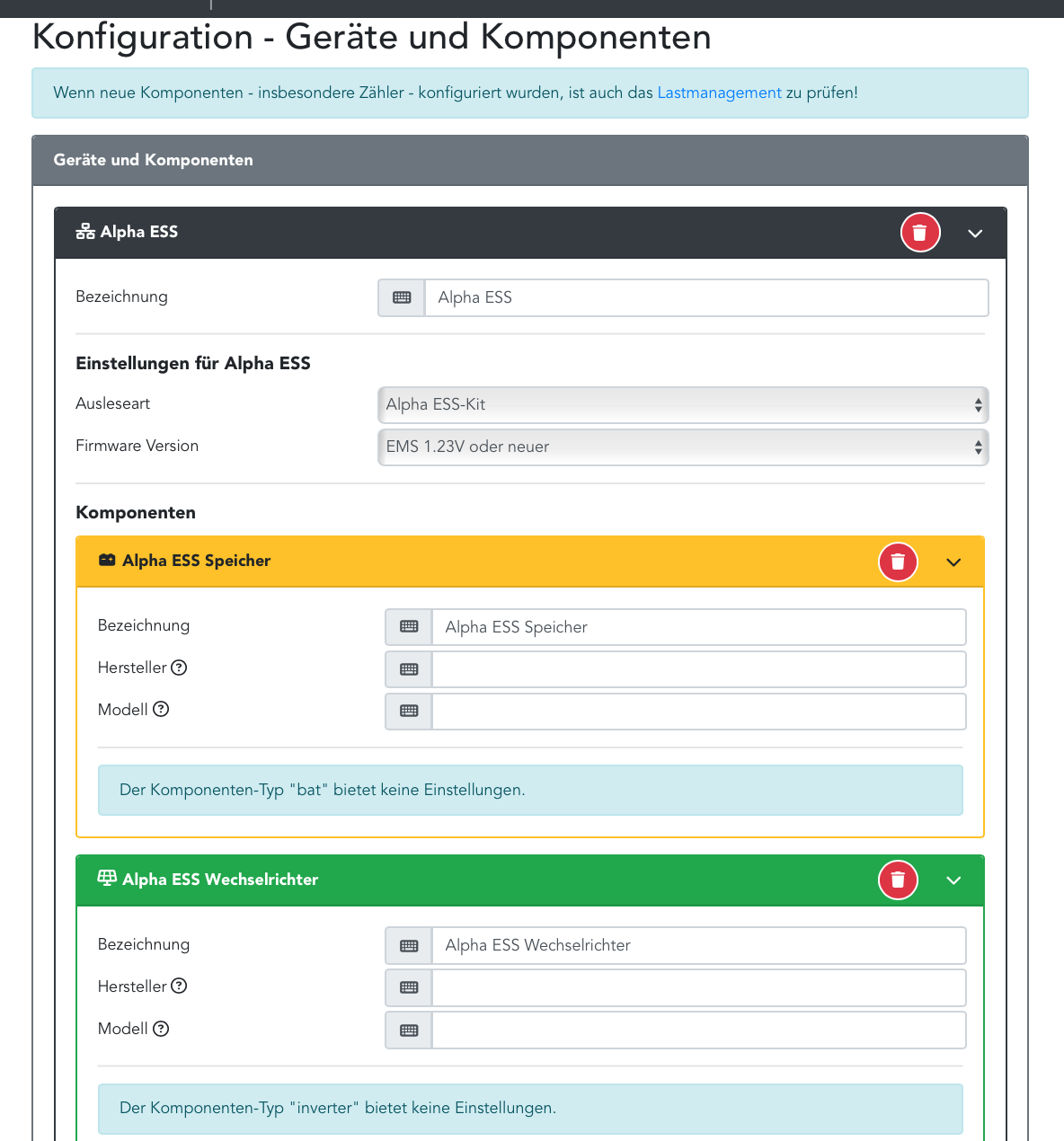
Task: Click the "bat" component type info message
Action: pos(530,791)
